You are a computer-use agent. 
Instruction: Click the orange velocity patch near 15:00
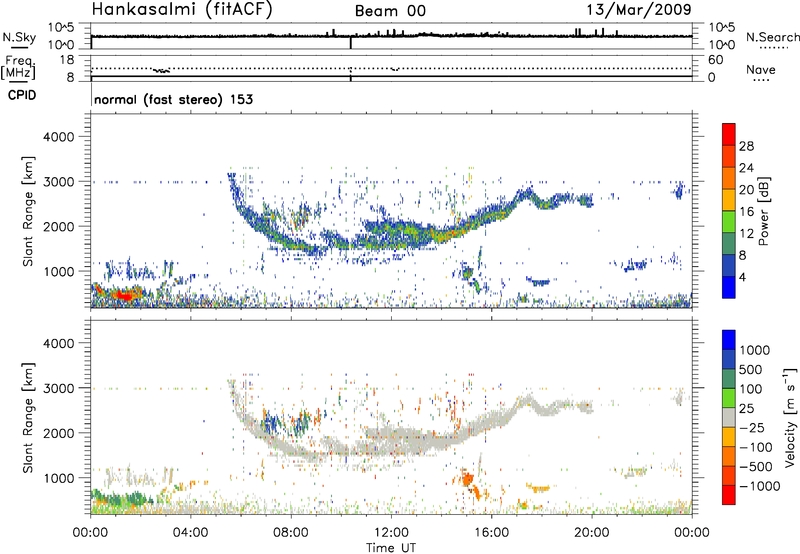tap(467, 480)
